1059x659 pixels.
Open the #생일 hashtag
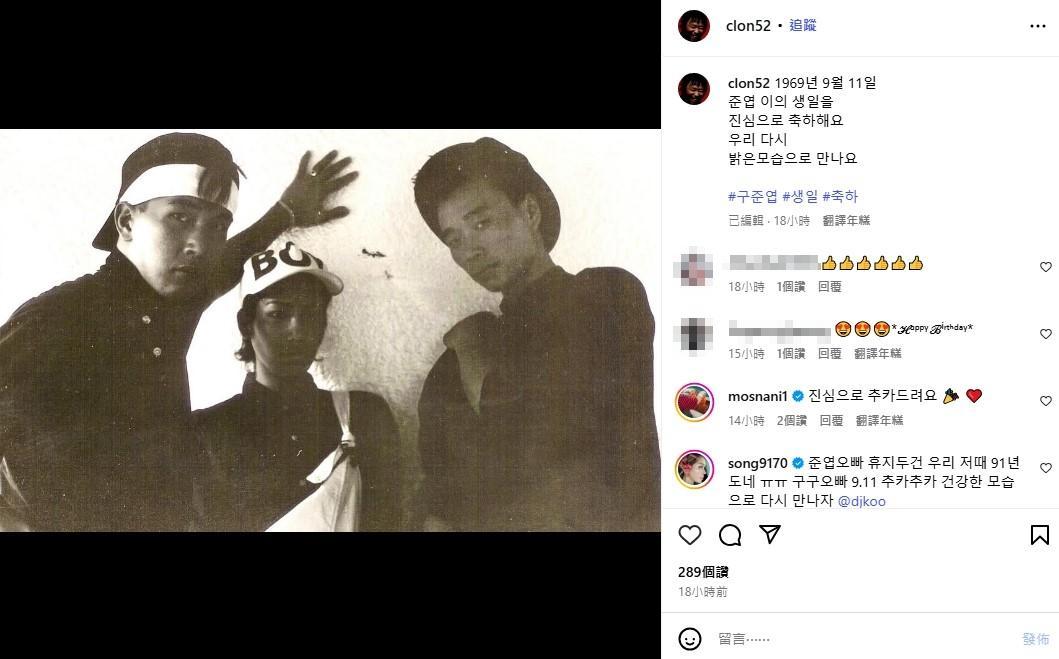[x=799, y=196]
